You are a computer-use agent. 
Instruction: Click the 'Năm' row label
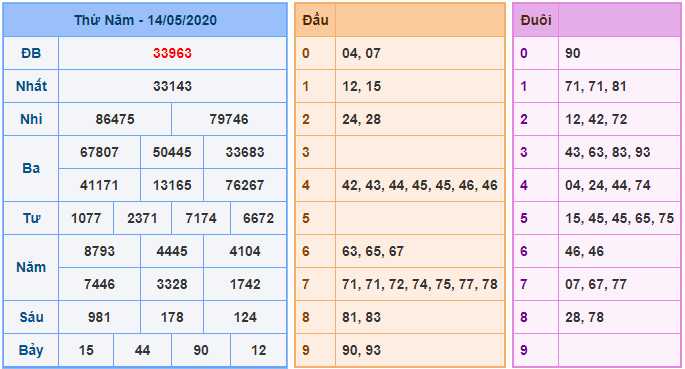[x=31, y=267]
